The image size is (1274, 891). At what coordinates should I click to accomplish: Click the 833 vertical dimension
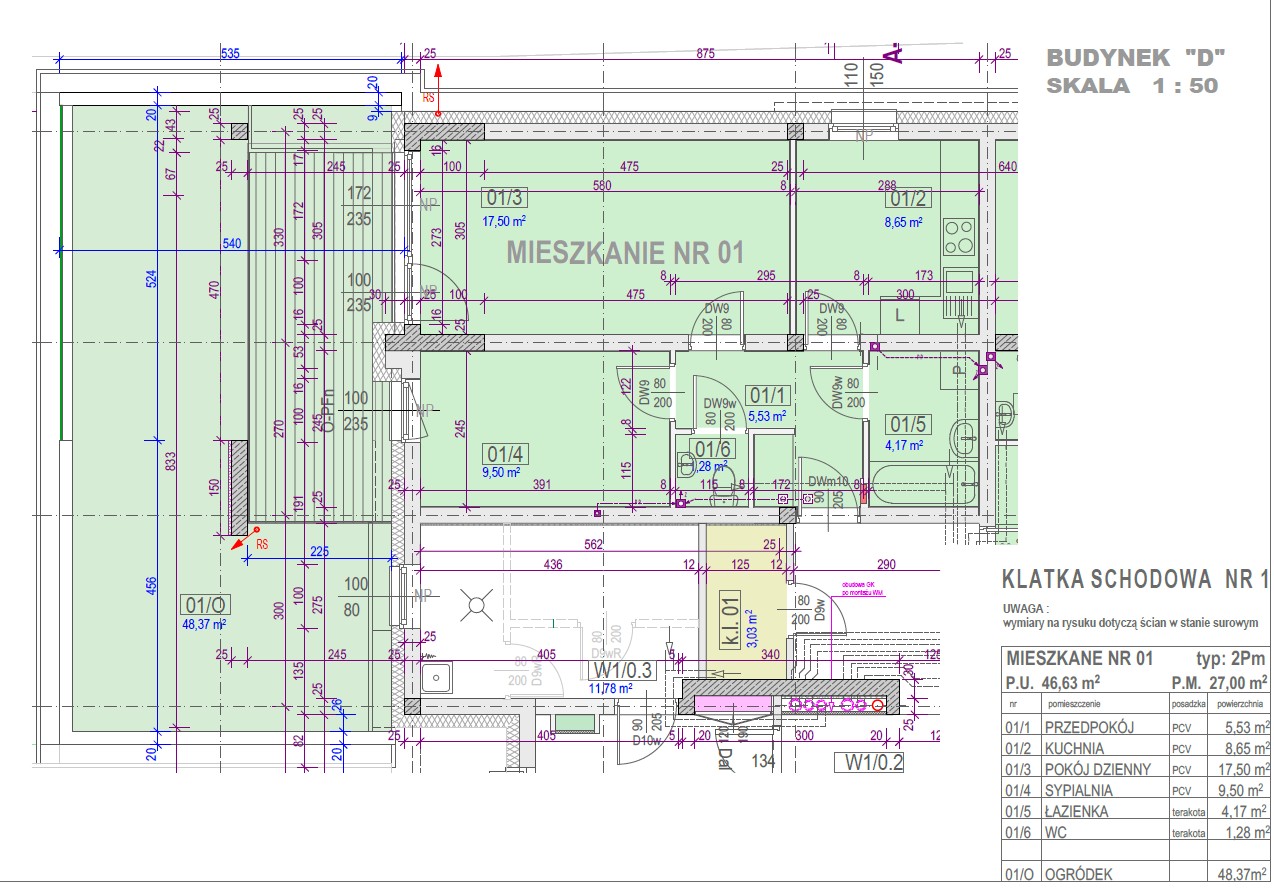pyautogui.click(x=170, y=462)
